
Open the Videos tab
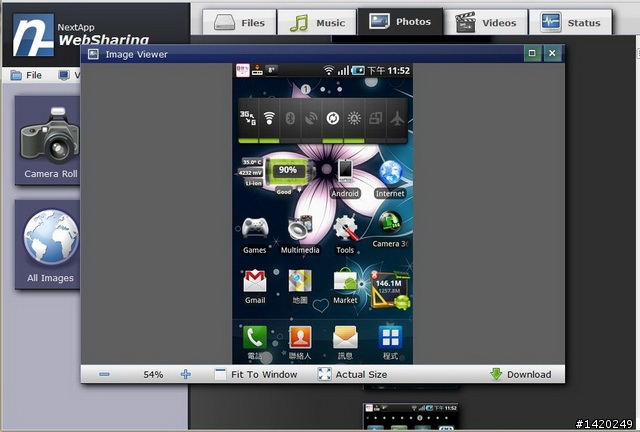[x=486, y=23]
